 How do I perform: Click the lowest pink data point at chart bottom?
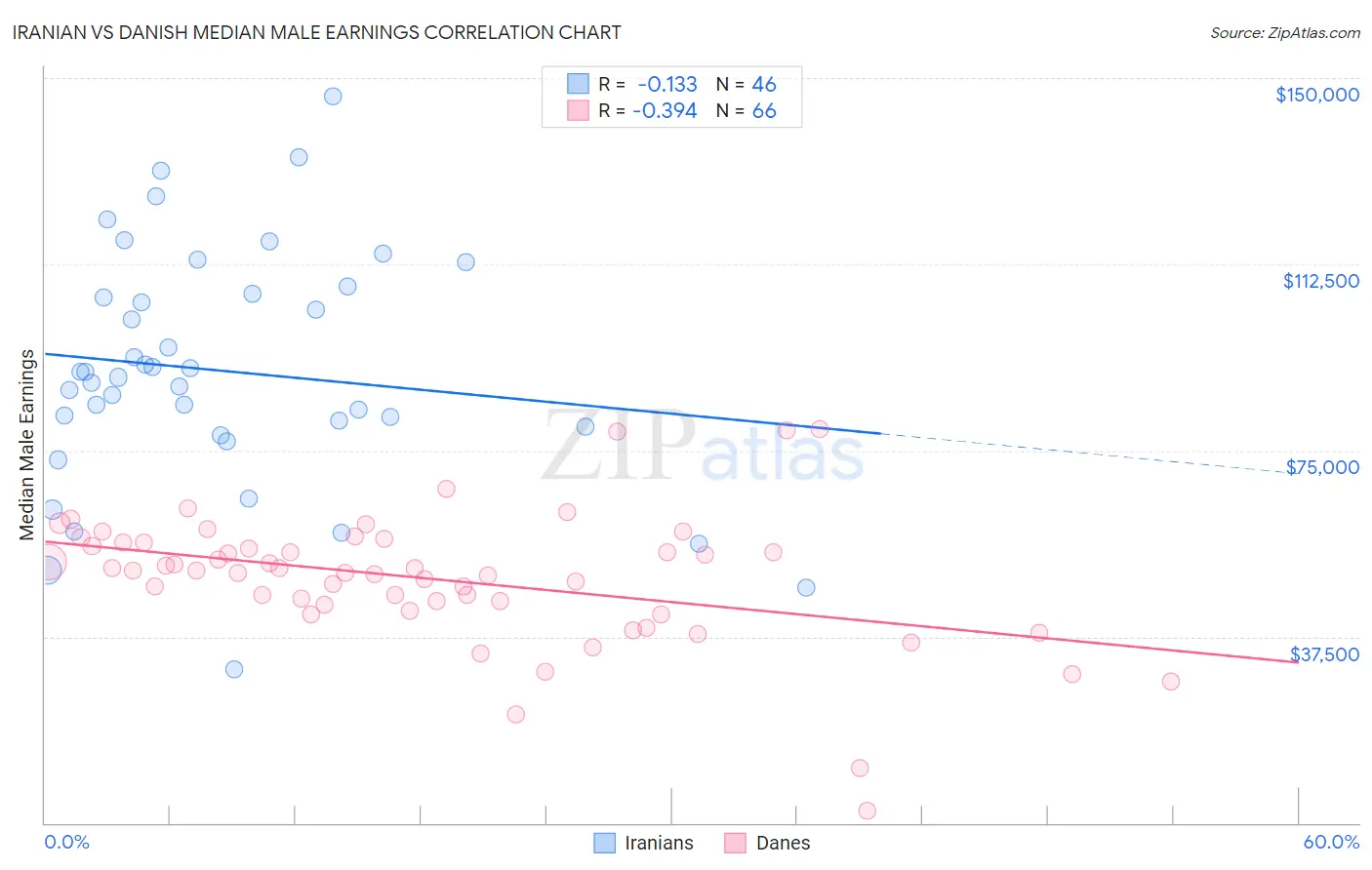click(867, 811)
